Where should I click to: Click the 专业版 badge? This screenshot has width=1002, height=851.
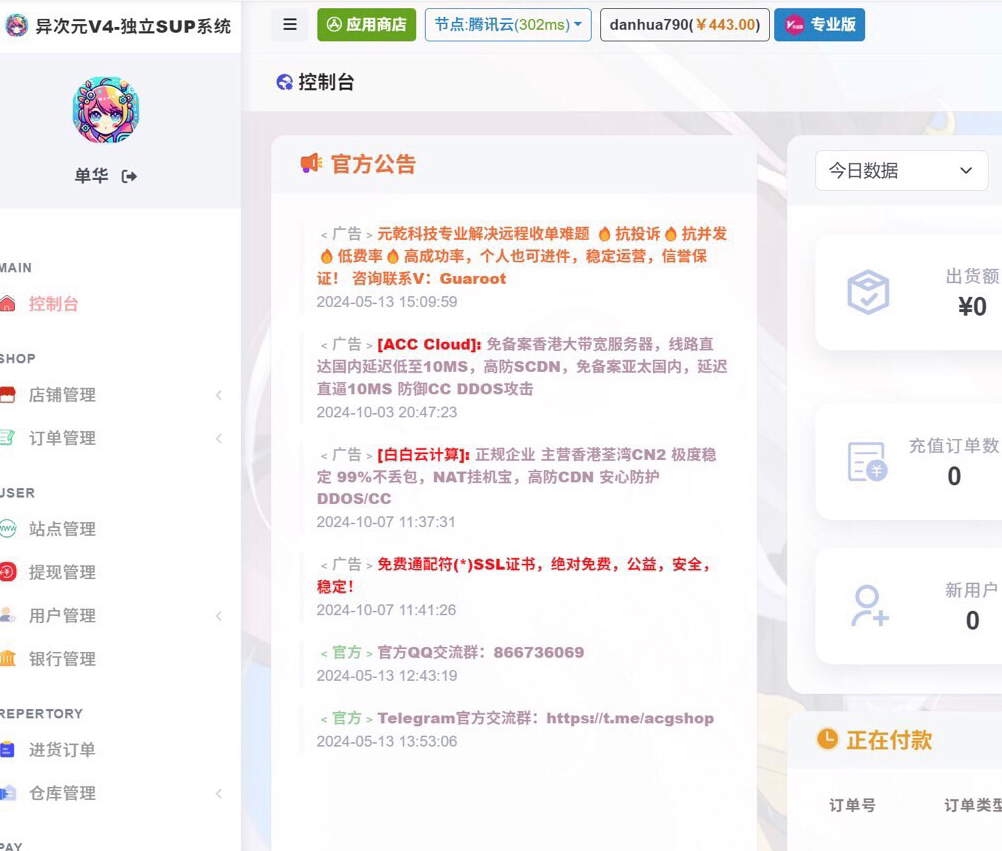pyautogui.click(x=819, y=24)
